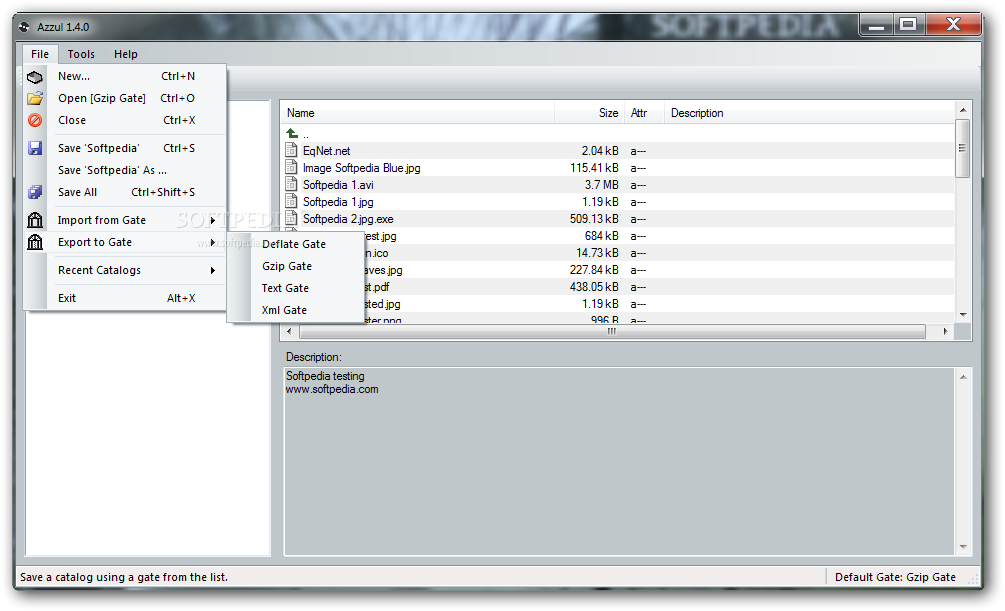
Task: Click the file list vertical scrollbar thumb
Action: 962,148
